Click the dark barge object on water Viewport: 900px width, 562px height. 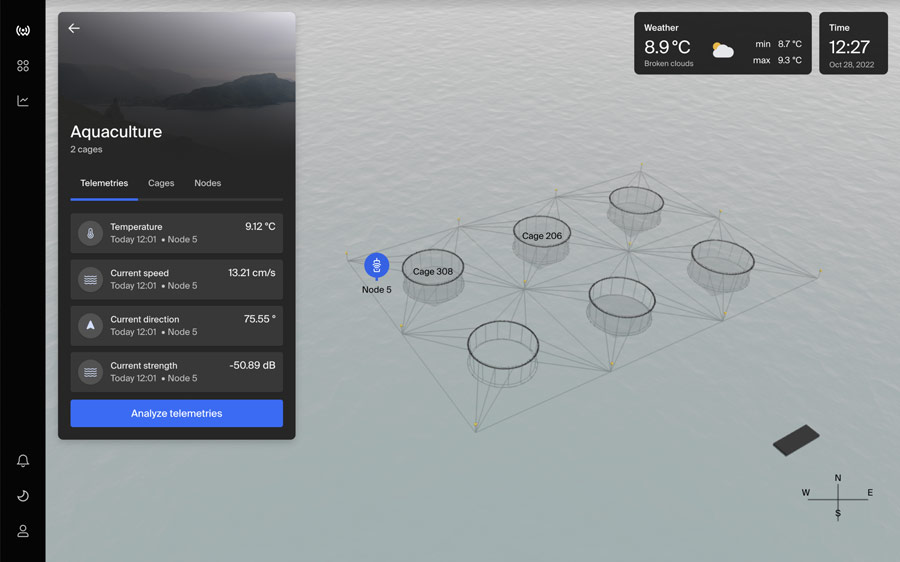coord(796,440)
